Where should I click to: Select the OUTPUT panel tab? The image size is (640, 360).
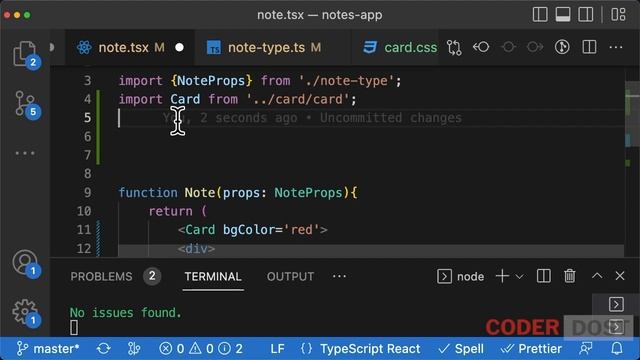[x=290, y=277]
